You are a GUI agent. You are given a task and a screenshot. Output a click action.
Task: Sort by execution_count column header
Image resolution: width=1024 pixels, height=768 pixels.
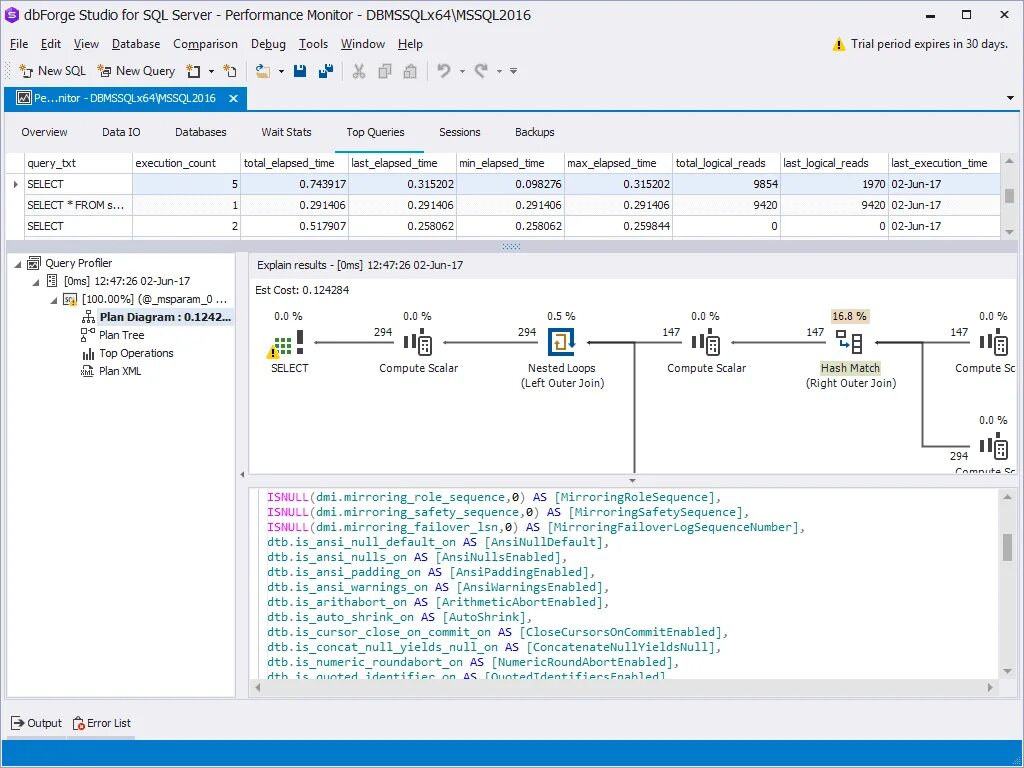(186, 163)
